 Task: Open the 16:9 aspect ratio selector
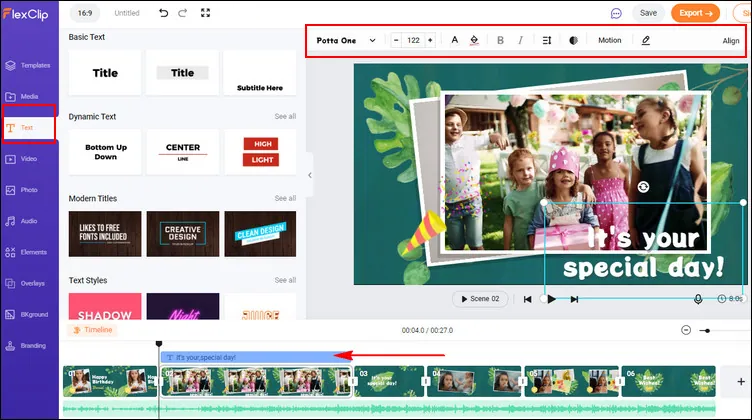tap(85, 13)
